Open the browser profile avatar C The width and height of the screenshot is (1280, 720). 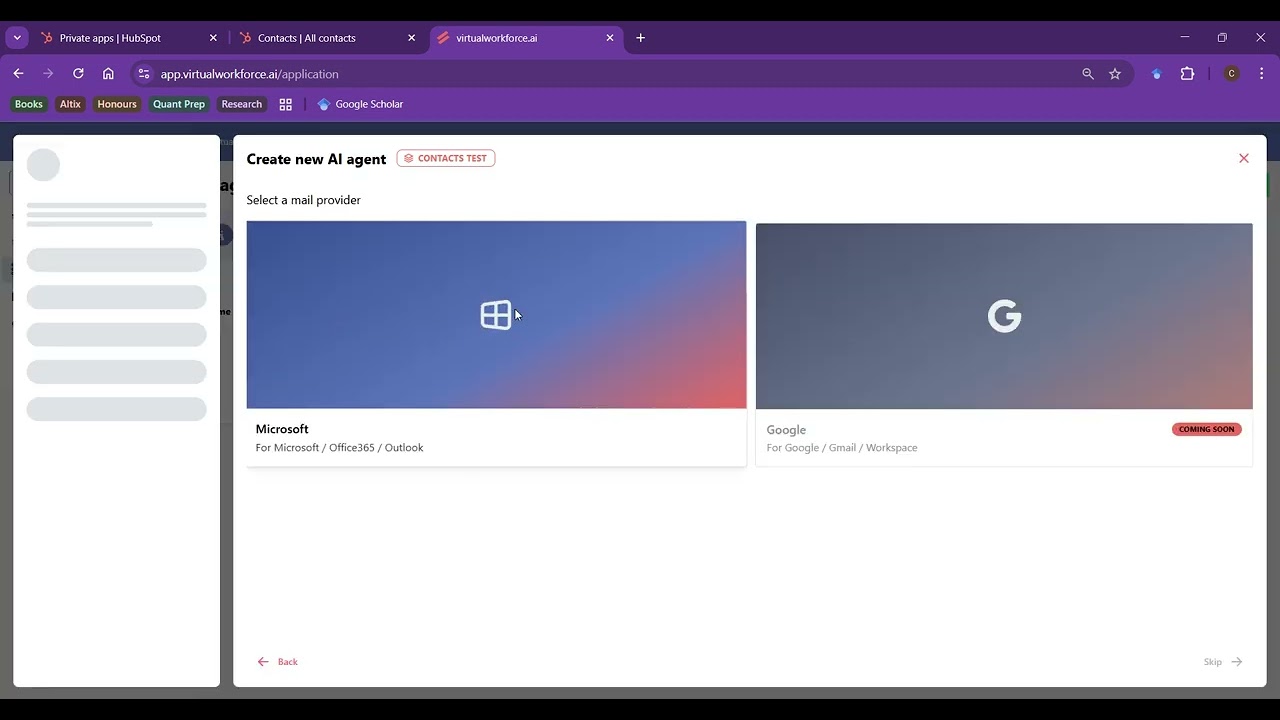tap(1231, 74)
